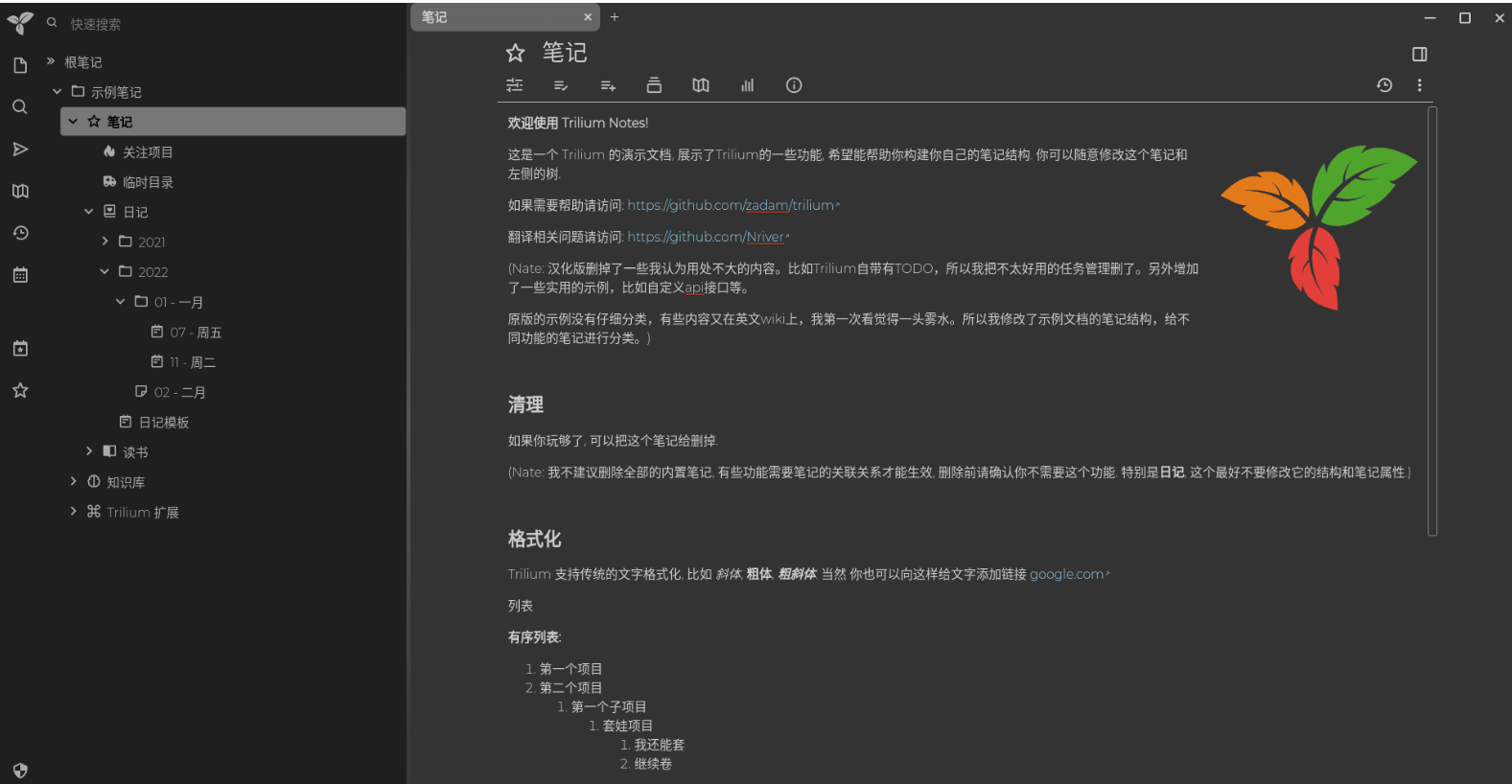Viewport: 1512px width, 784px height.
Task: Open the note actions three-dot menu
Action: tap(1420, 85)
